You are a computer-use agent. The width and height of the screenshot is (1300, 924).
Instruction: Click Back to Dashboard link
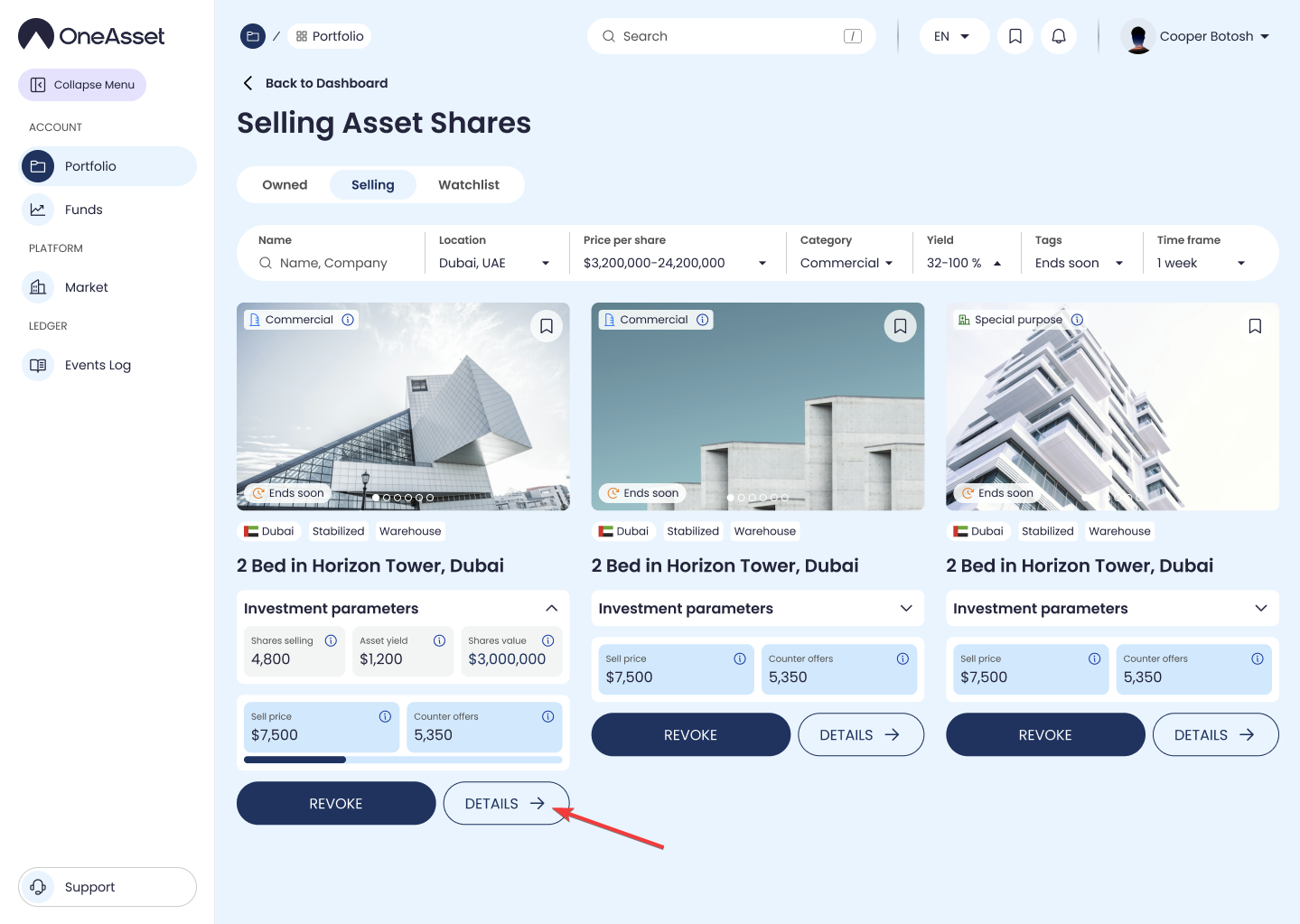point(325,83)
